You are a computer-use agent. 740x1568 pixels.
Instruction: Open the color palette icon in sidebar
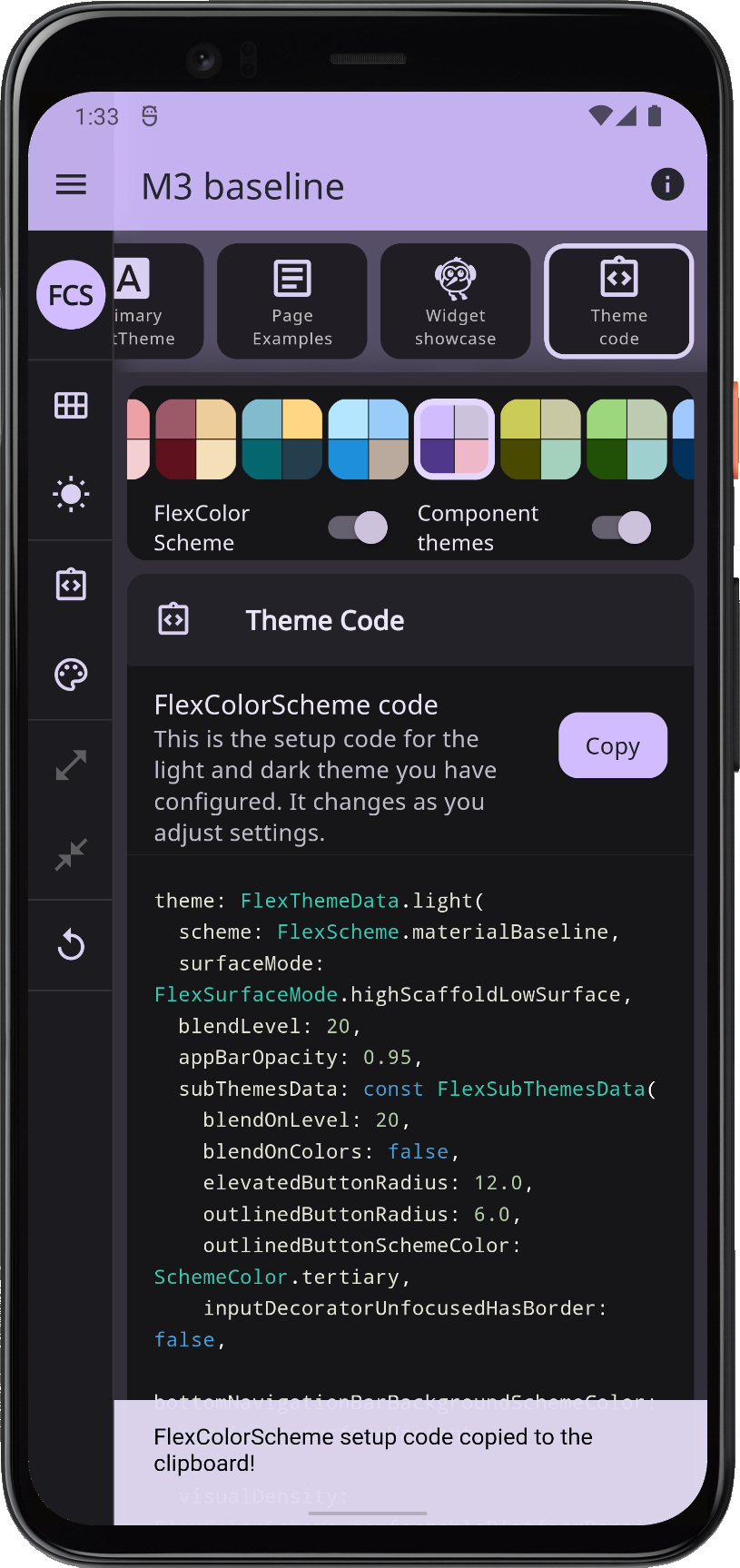[x=71, y=675]
